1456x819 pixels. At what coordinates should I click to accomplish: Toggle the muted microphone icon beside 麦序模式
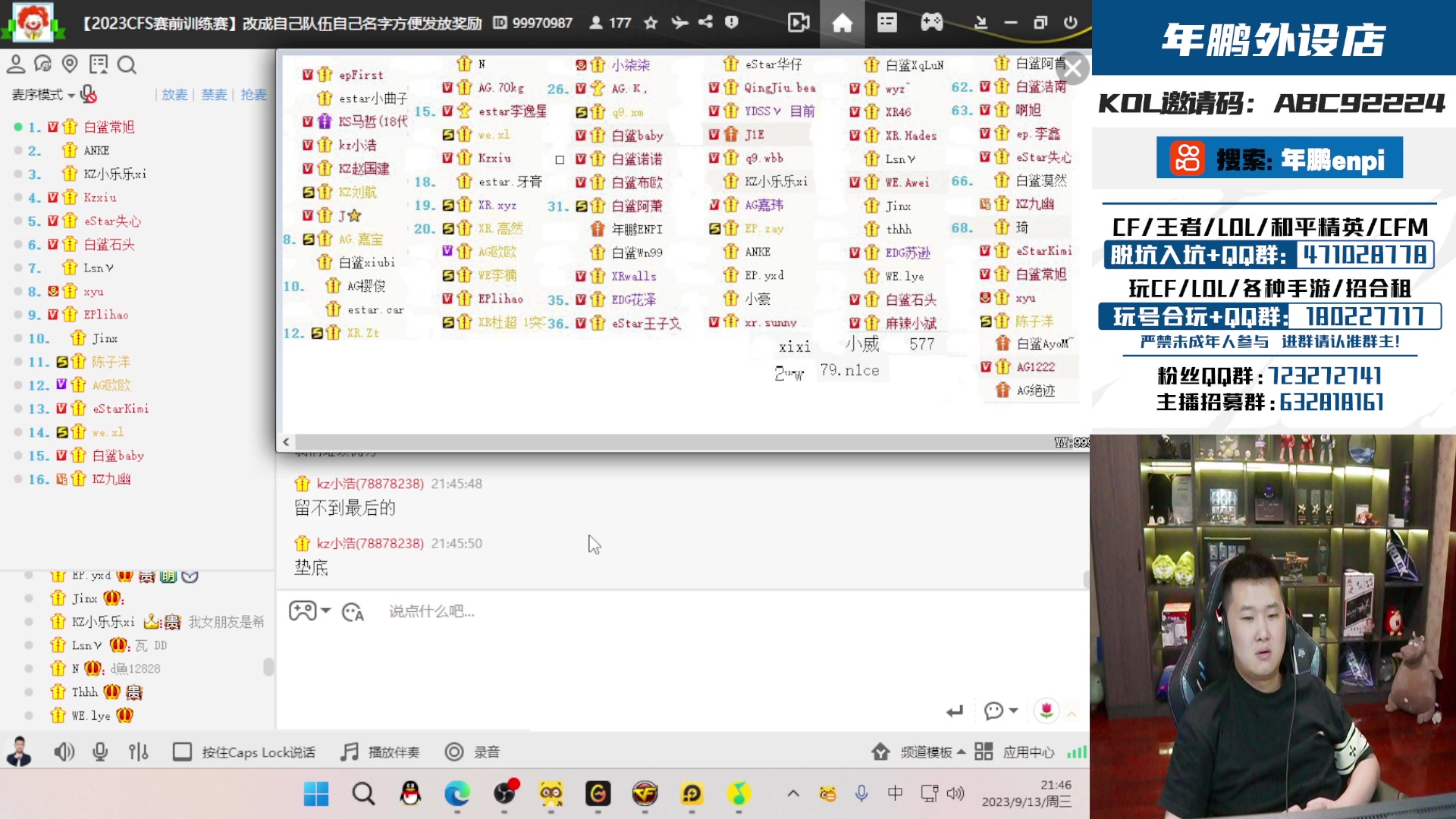[x=88, y=95]
